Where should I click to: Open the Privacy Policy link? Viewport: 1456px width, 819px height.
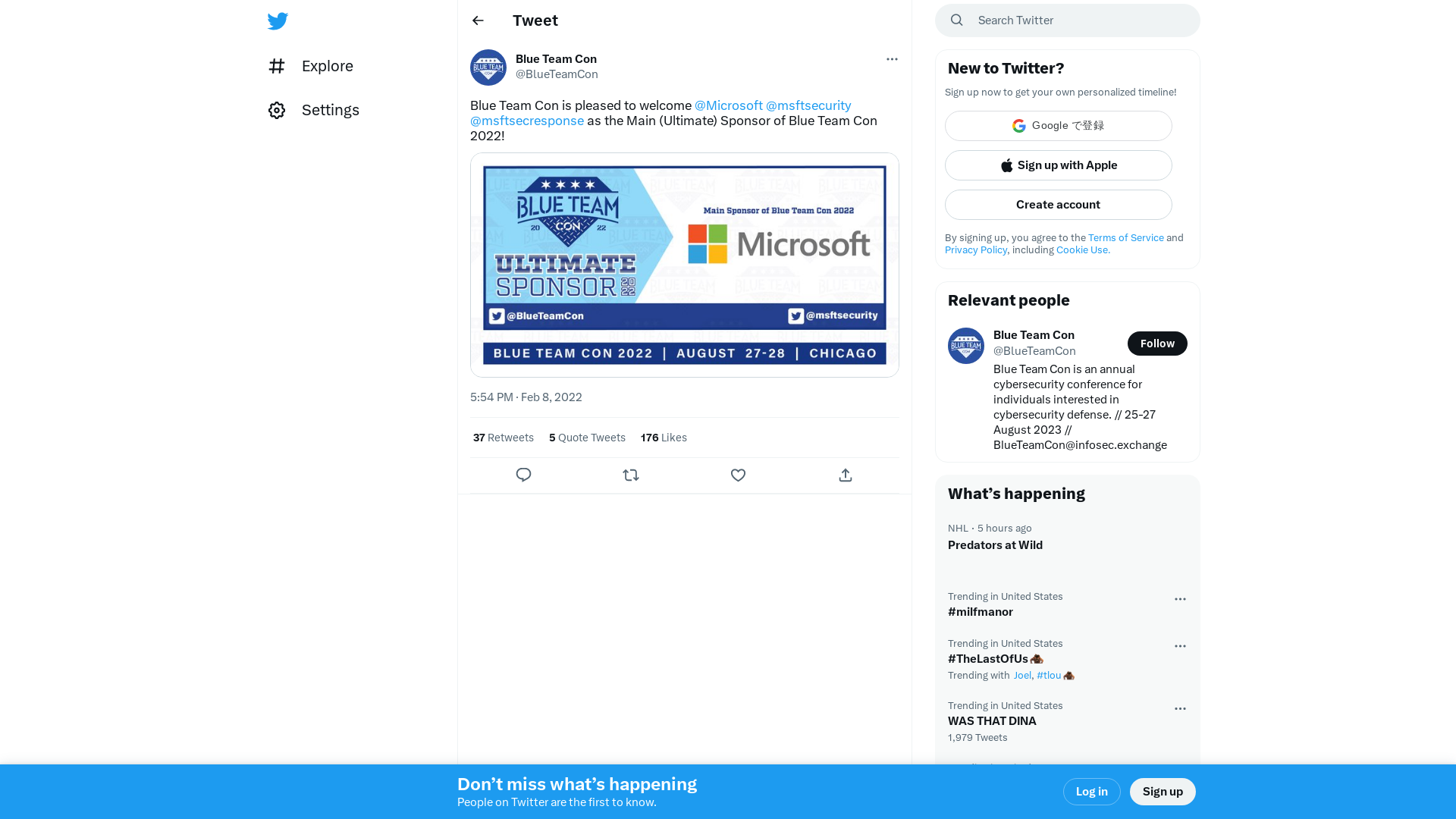976,250
